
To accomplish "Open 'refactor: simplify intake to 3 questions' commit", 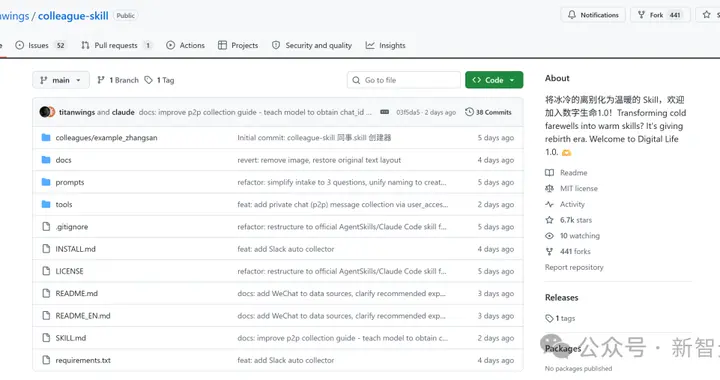I will pyautogui.click(x=342, y=182).
